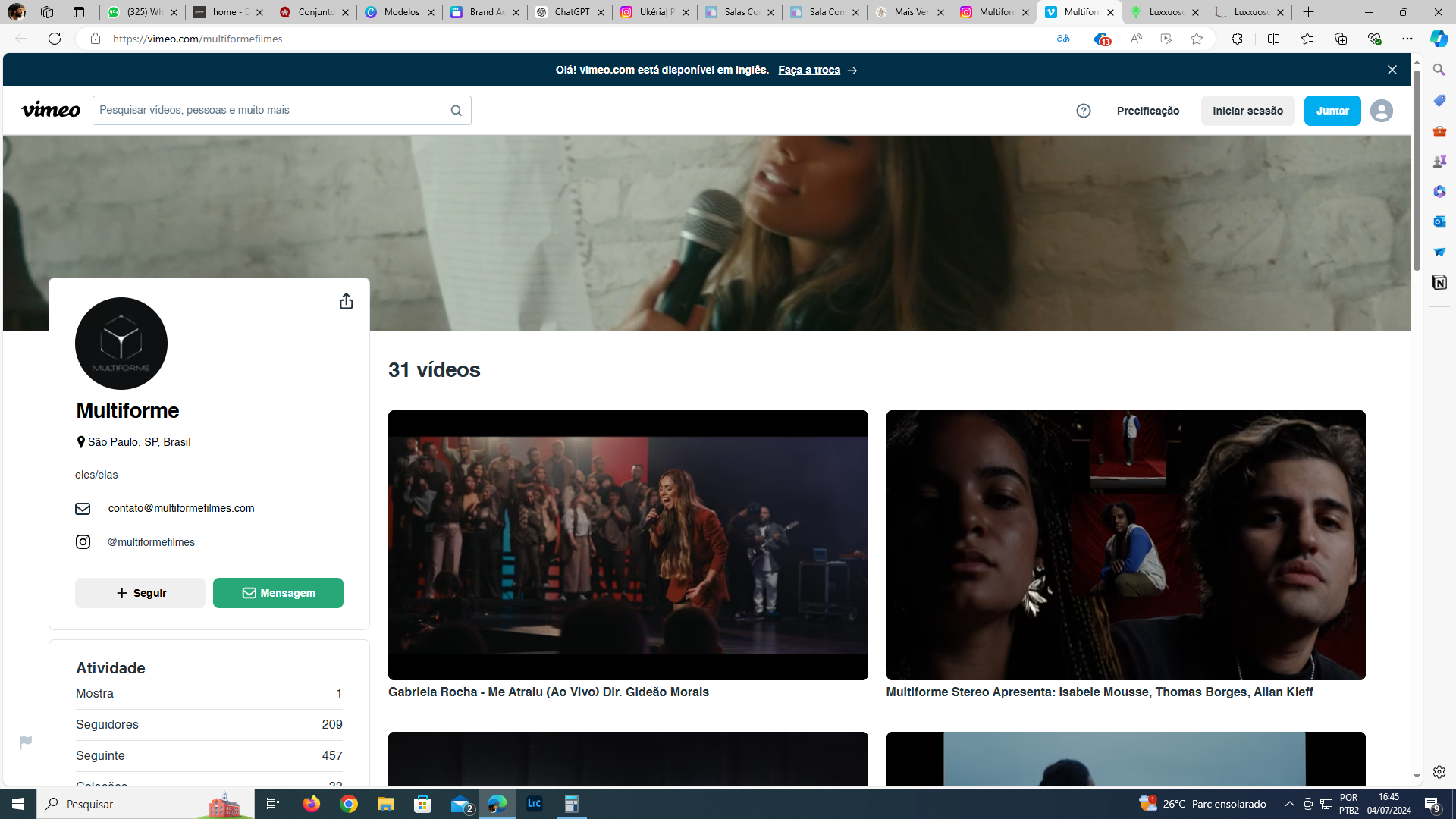
Task: Click the Instagram icon on profile
Action: (83, 542)
